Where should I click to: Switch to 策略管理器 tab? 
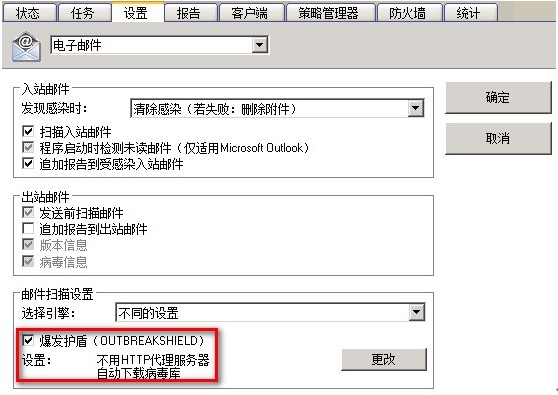(331, 13)
